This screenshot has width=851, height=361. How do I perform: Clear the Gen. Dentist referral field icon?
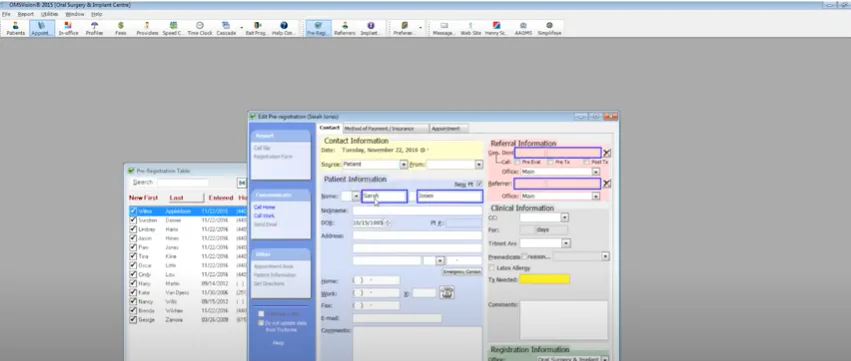click(x=607, y=153)
